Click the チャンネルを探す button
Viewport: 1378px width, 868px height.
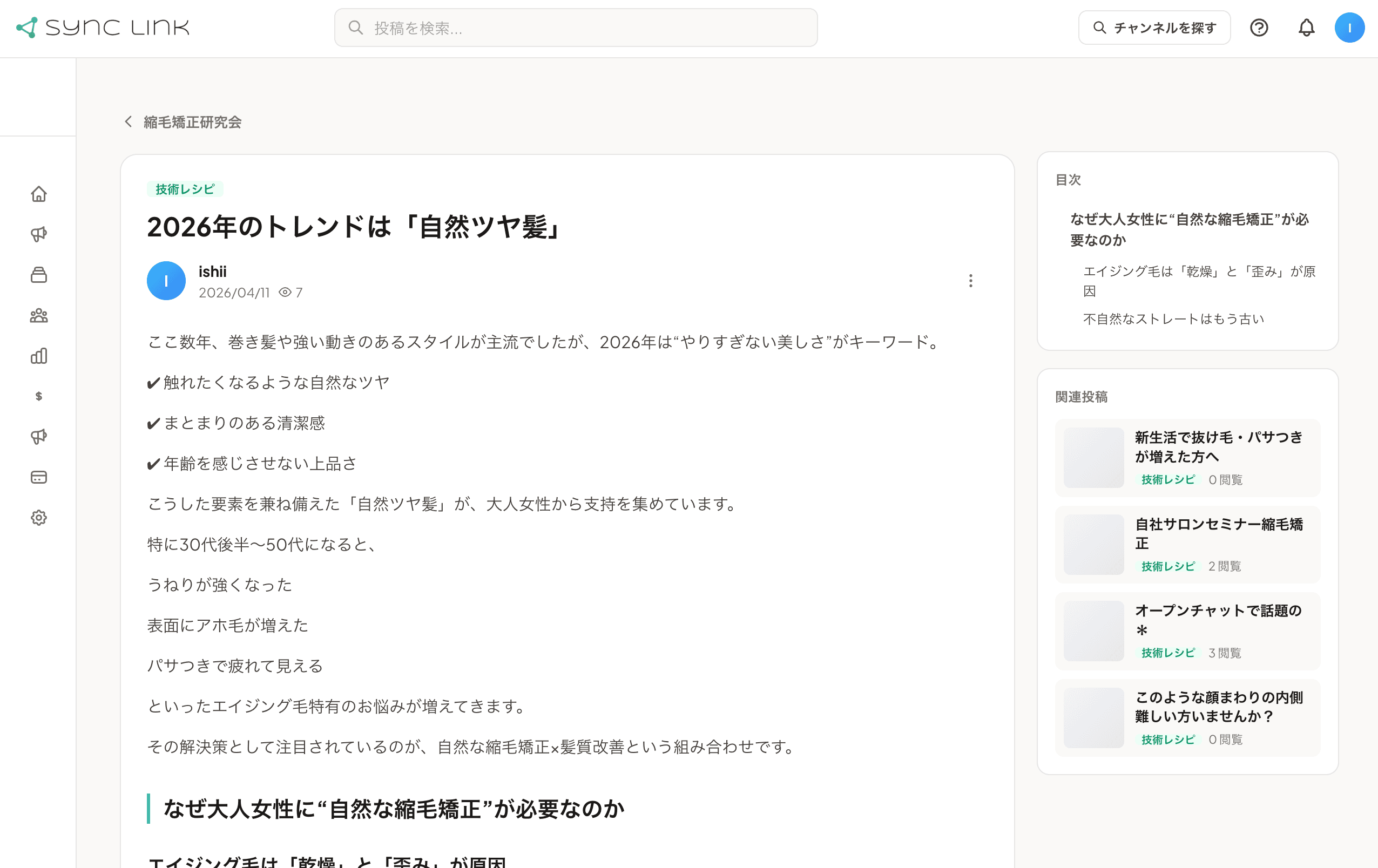point(1154,27)
